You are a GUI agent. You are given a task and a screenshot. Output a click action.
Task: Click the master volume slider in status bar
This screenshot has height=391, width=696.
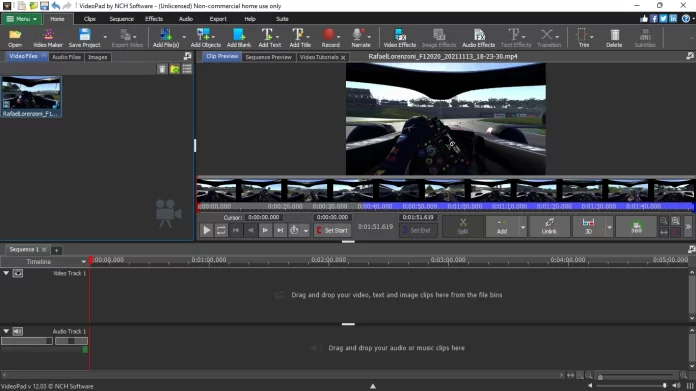tap(630, 386)
